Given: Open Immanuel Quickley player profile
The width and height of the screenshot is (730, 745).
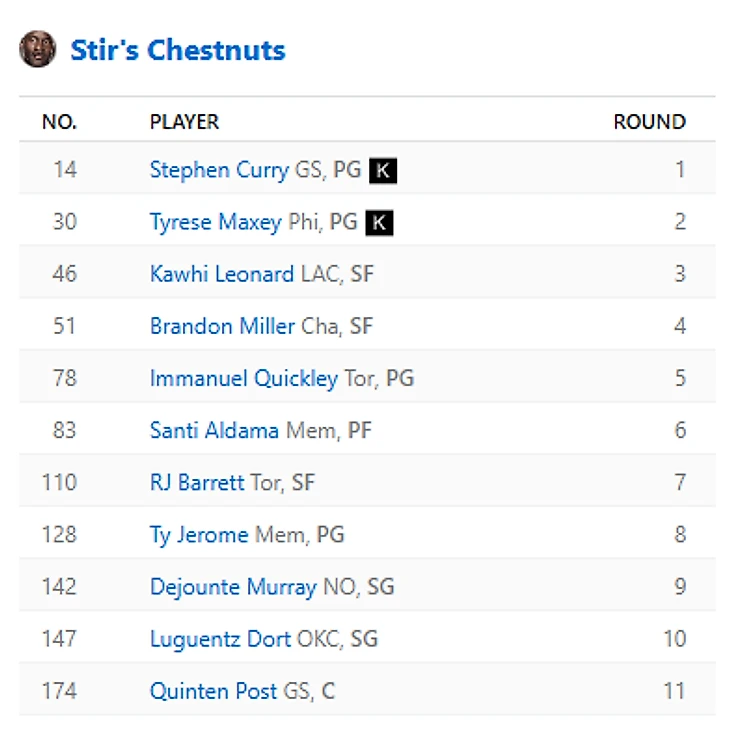Looking at the screenshot, I should point(243,378).
